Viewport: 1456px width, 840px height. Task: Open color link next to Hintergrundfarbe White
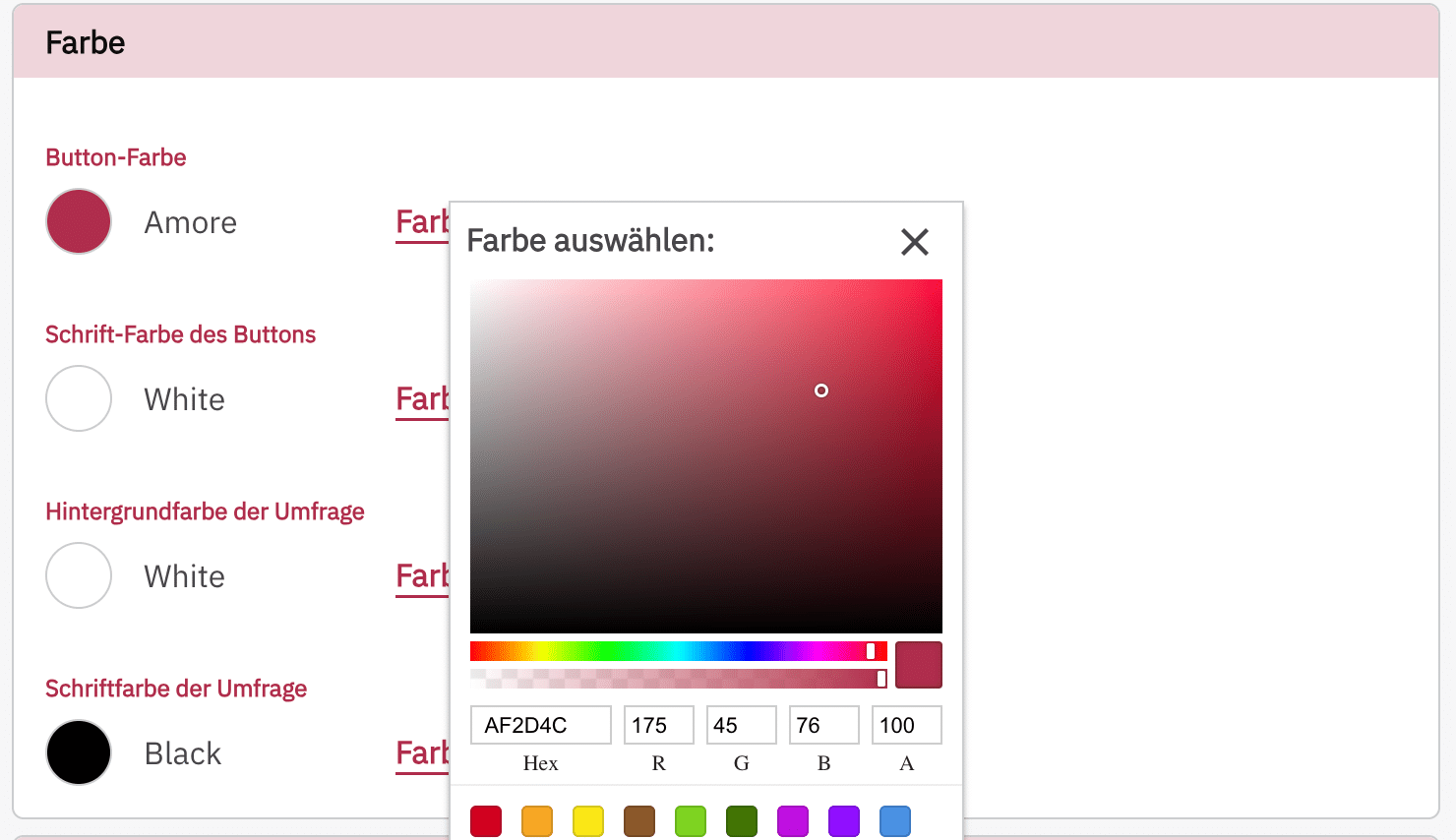tap(422, 576)
